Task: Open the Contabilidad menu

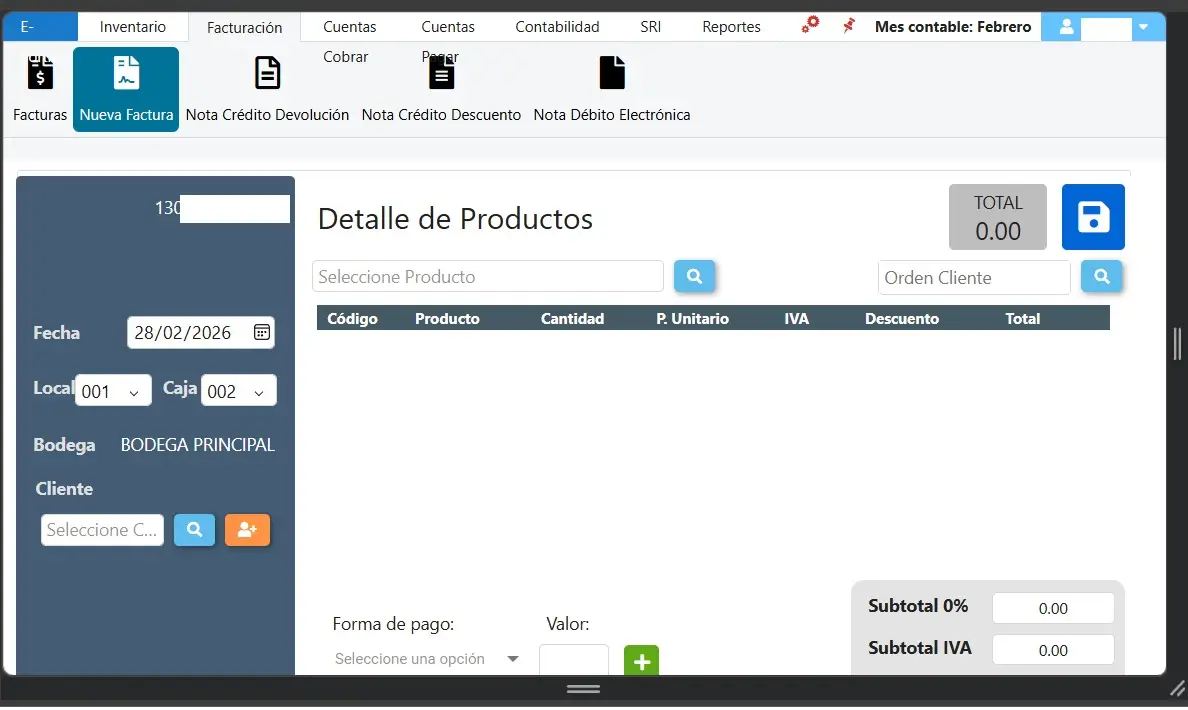Action: [x=557, y=26]
